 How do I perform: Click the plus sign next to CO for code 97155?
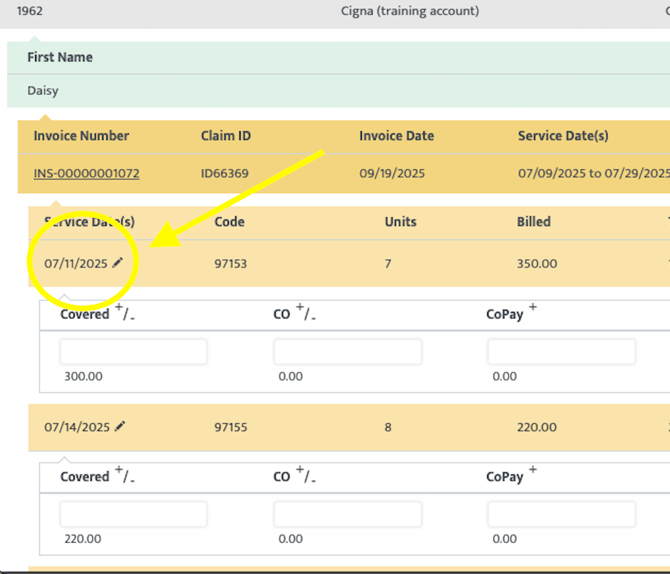pos(299,470)
